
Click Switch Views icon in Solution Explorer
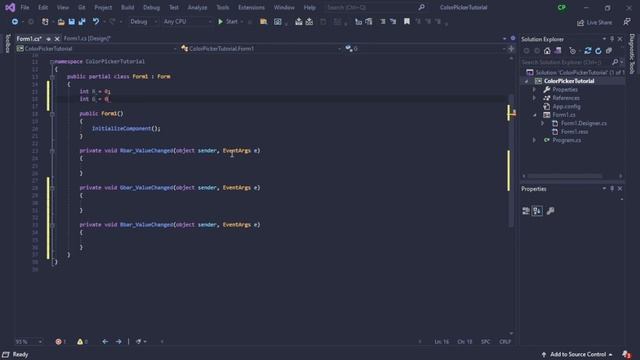coord(558,51)
